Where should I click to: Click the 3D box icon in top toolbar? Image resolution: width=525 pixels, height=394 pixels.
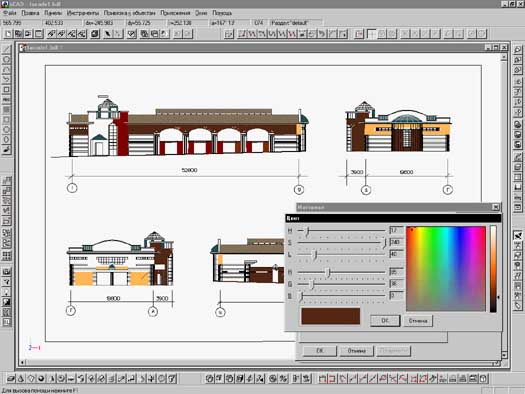[95, 34]
